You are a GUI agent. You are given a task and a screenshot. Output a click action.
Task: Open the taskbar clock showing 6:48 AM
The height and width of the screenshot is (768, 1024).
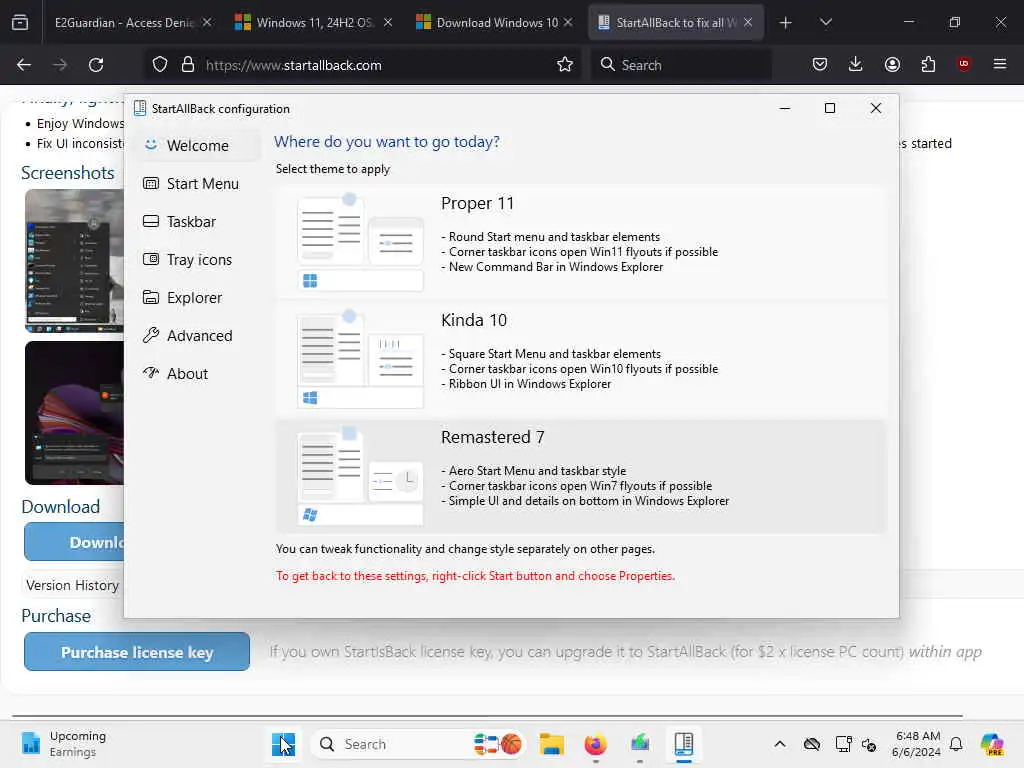pos(916,744)
